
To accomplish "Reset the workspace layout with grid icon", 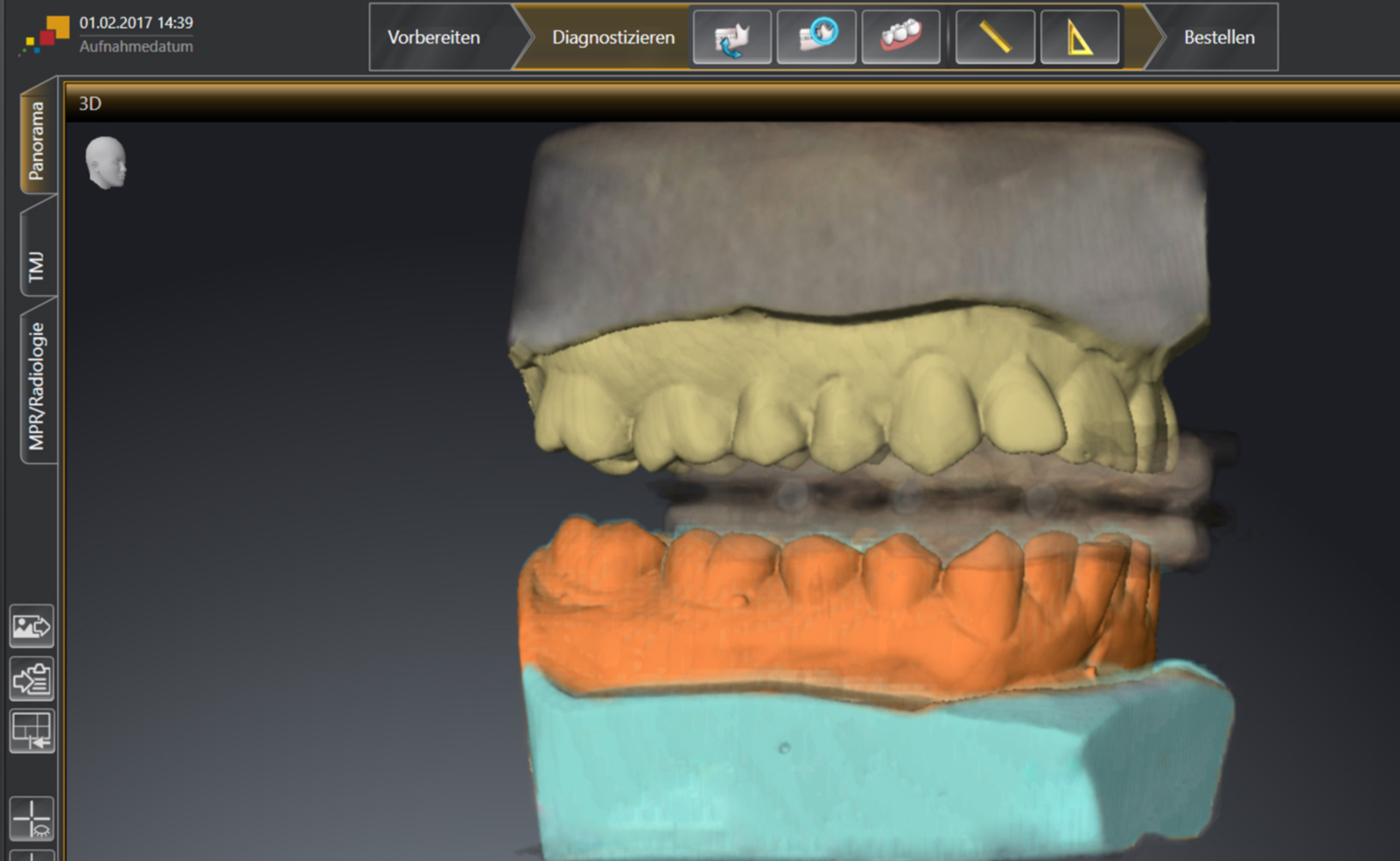I will coord(31,731).
